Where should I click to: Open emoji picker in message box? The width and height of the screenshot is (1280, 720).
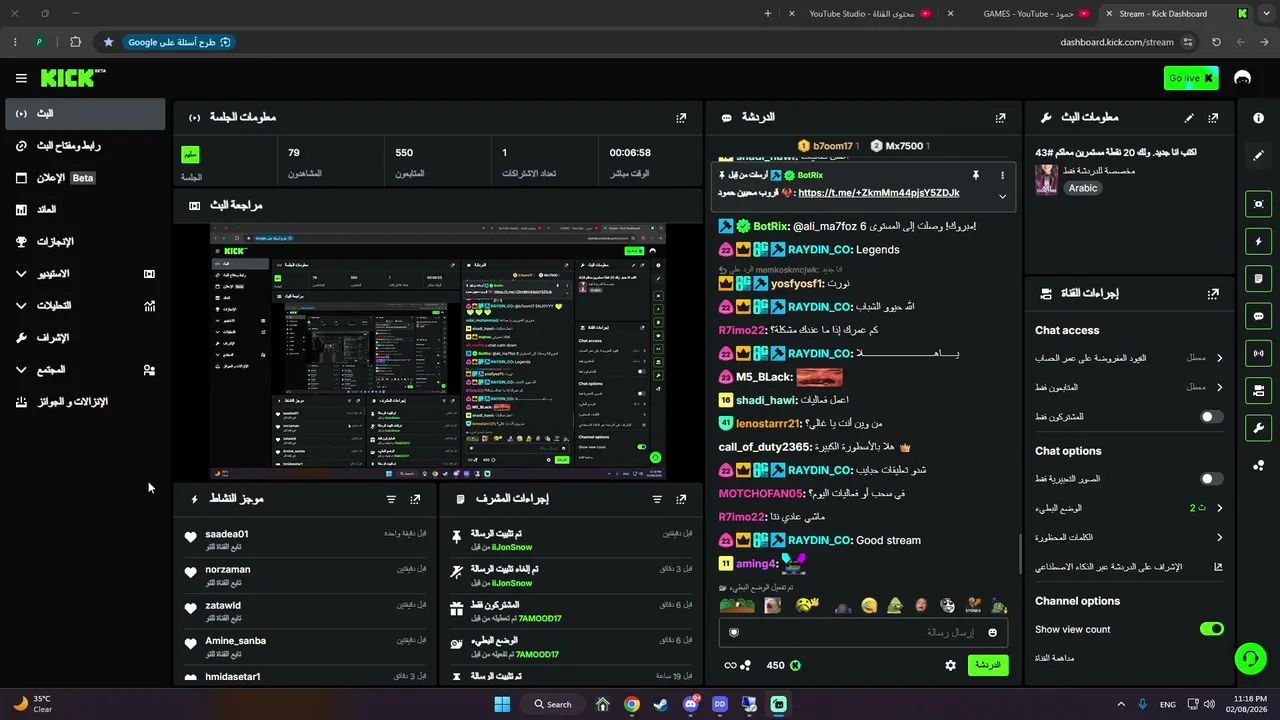[993, 632]
